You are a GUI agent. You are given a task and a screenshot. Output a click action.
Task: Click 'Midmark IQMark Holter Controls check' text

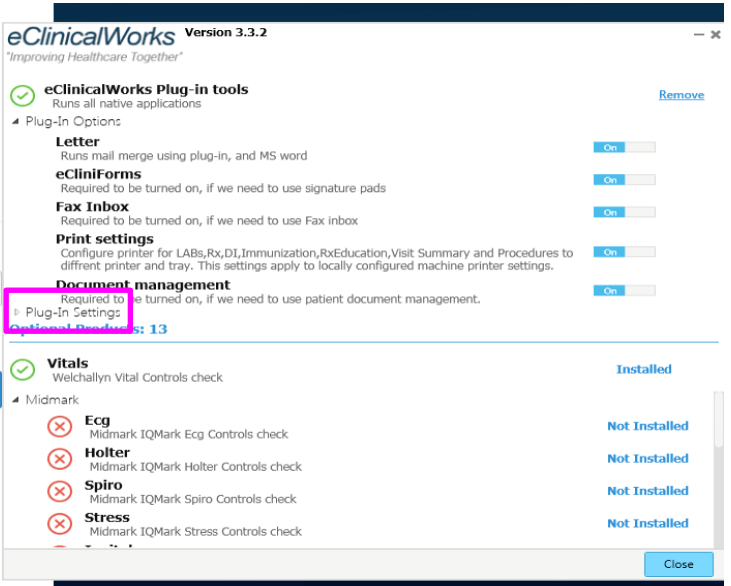pyautogui.click(x=196, y=467)
